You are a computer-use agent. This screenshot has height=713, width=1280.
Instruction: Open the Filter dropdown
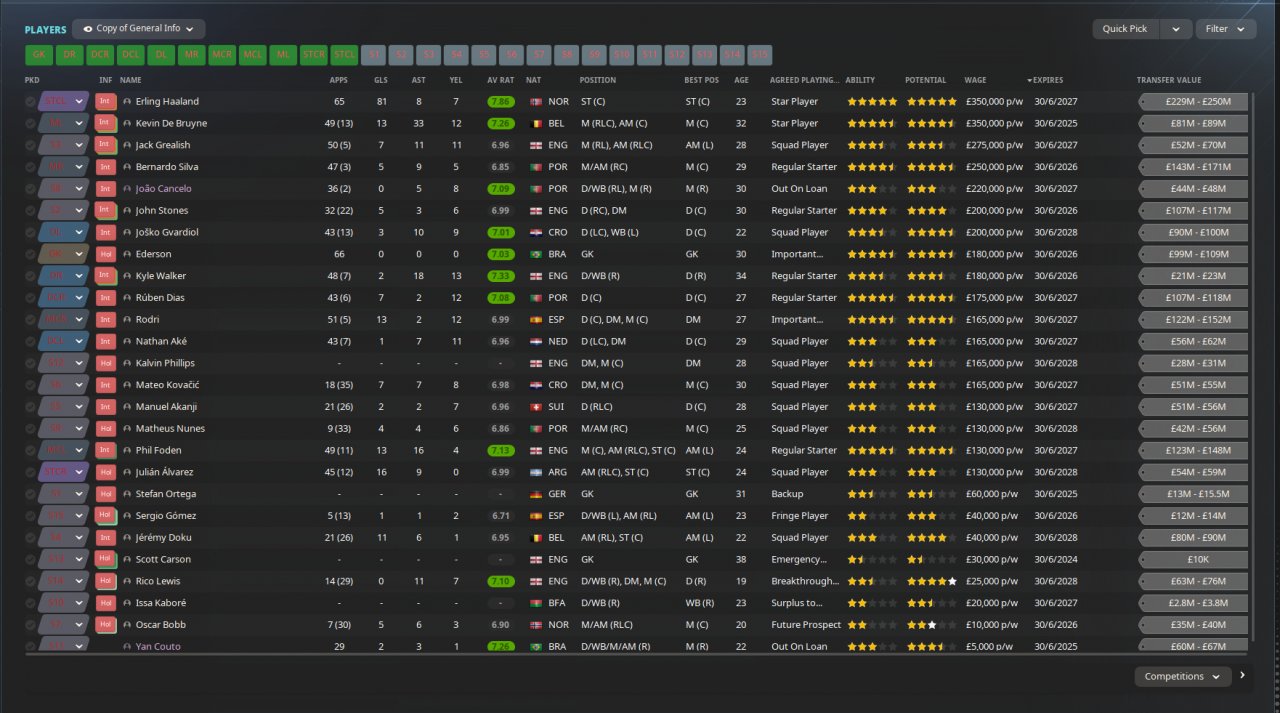[1226, 29]
